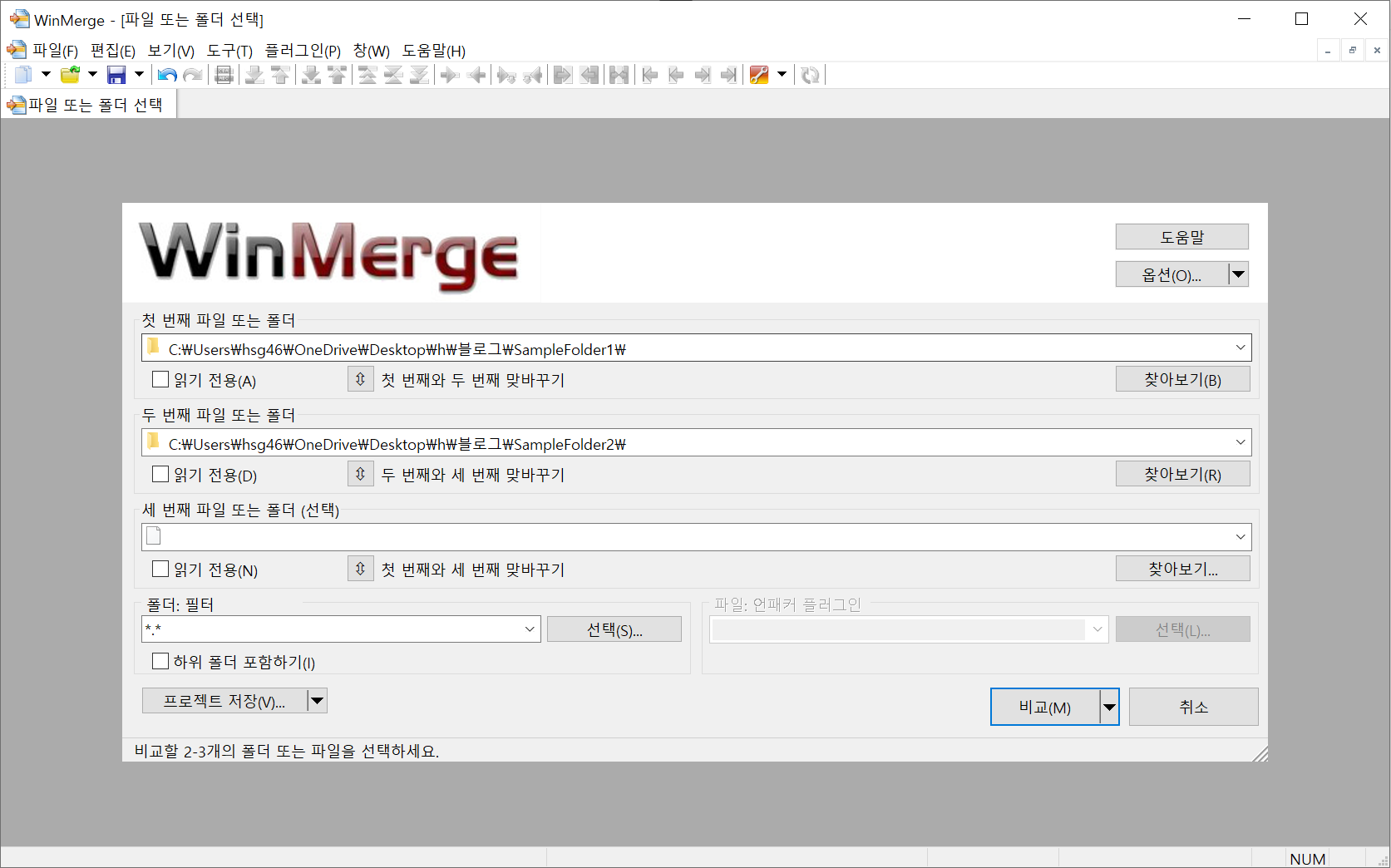Open the 도움말(H) menu

434,51
